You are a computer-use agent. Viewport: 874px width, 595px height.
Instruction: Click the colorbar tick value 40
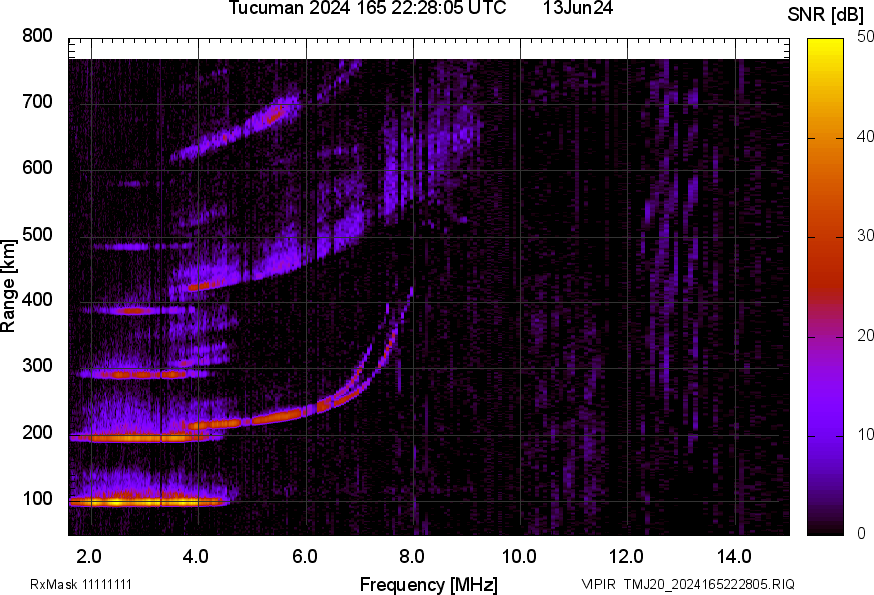865,137
